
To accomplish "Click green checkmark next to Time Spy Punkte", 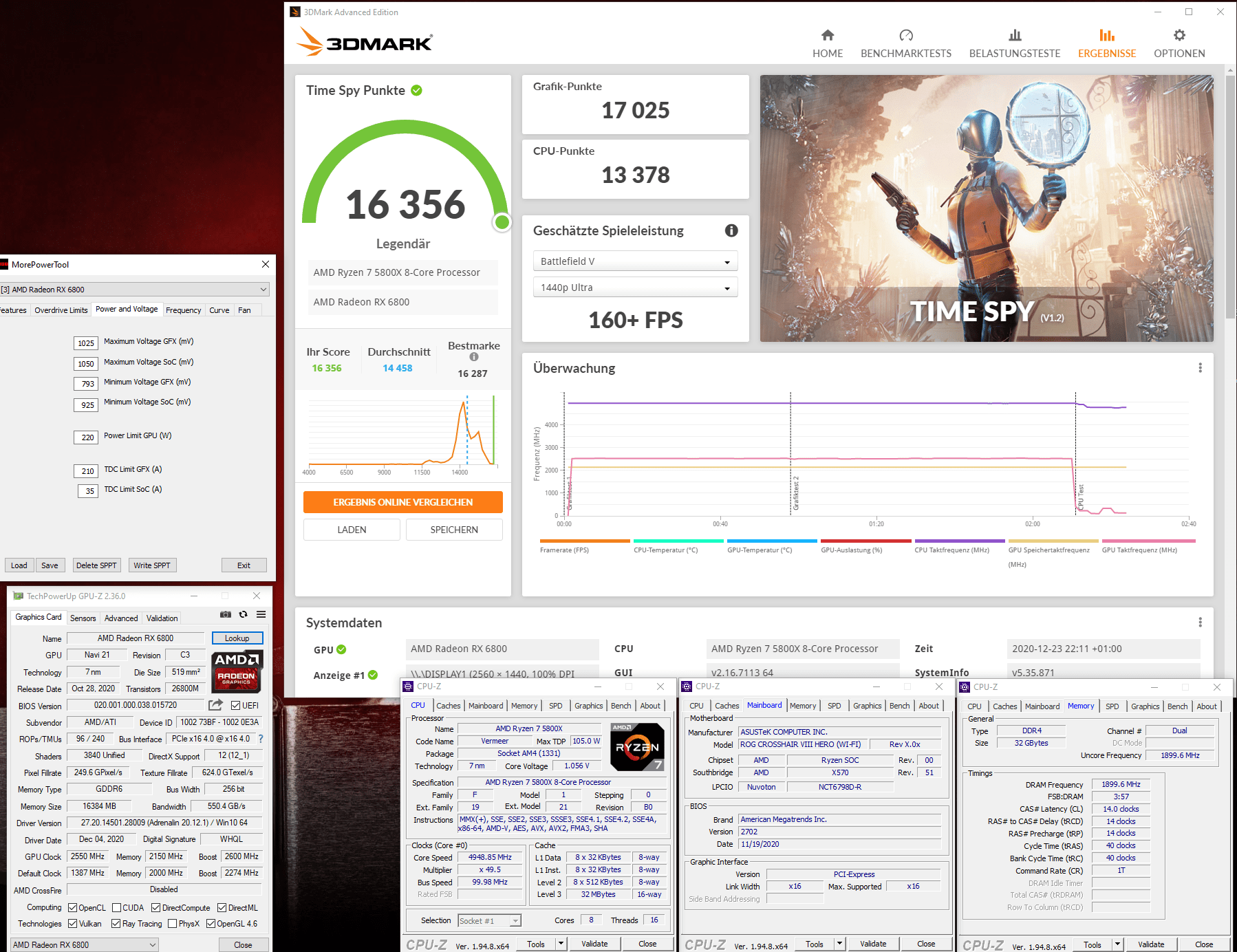I will tap(416, 90).
